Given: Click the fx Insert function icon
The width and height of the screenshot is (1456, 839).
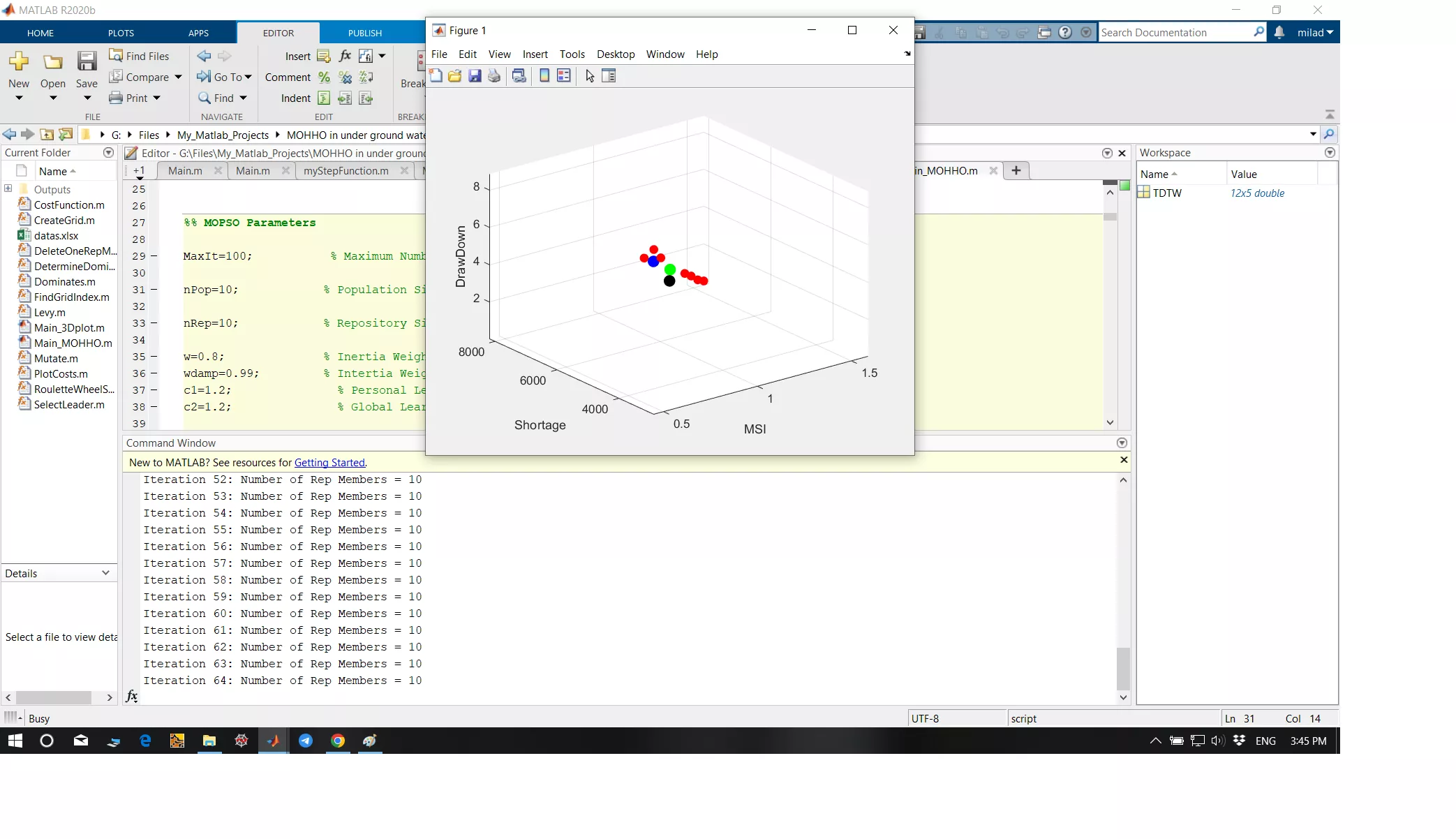Looking at the screenshot, I should click(345, 56).
